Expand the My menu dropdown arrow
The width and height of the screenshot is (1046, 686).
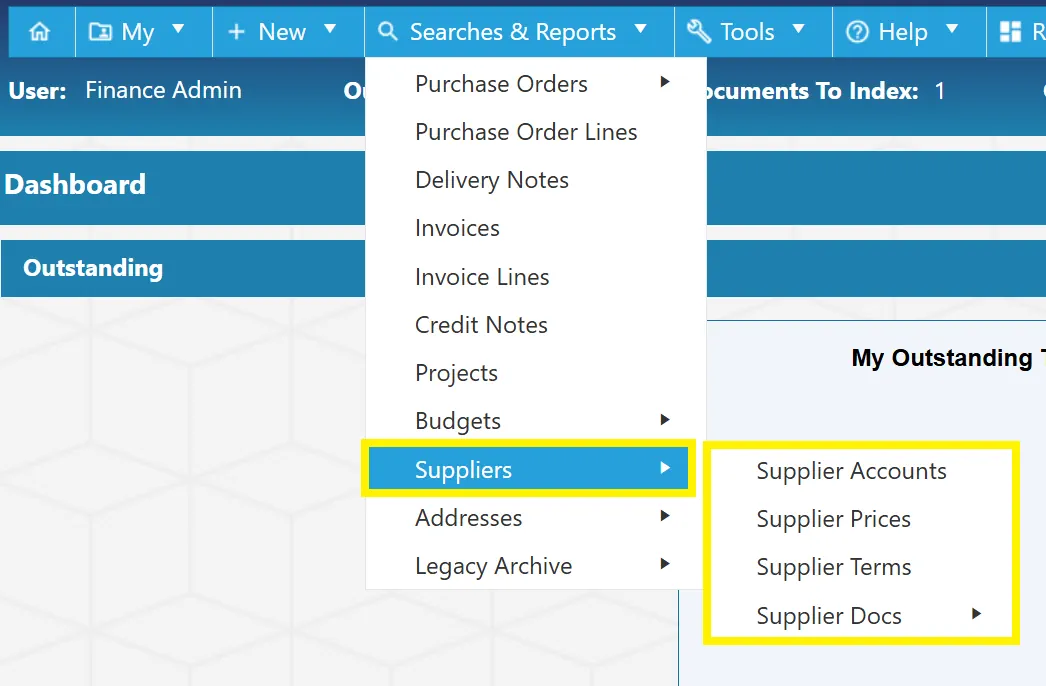click(178, 29)
